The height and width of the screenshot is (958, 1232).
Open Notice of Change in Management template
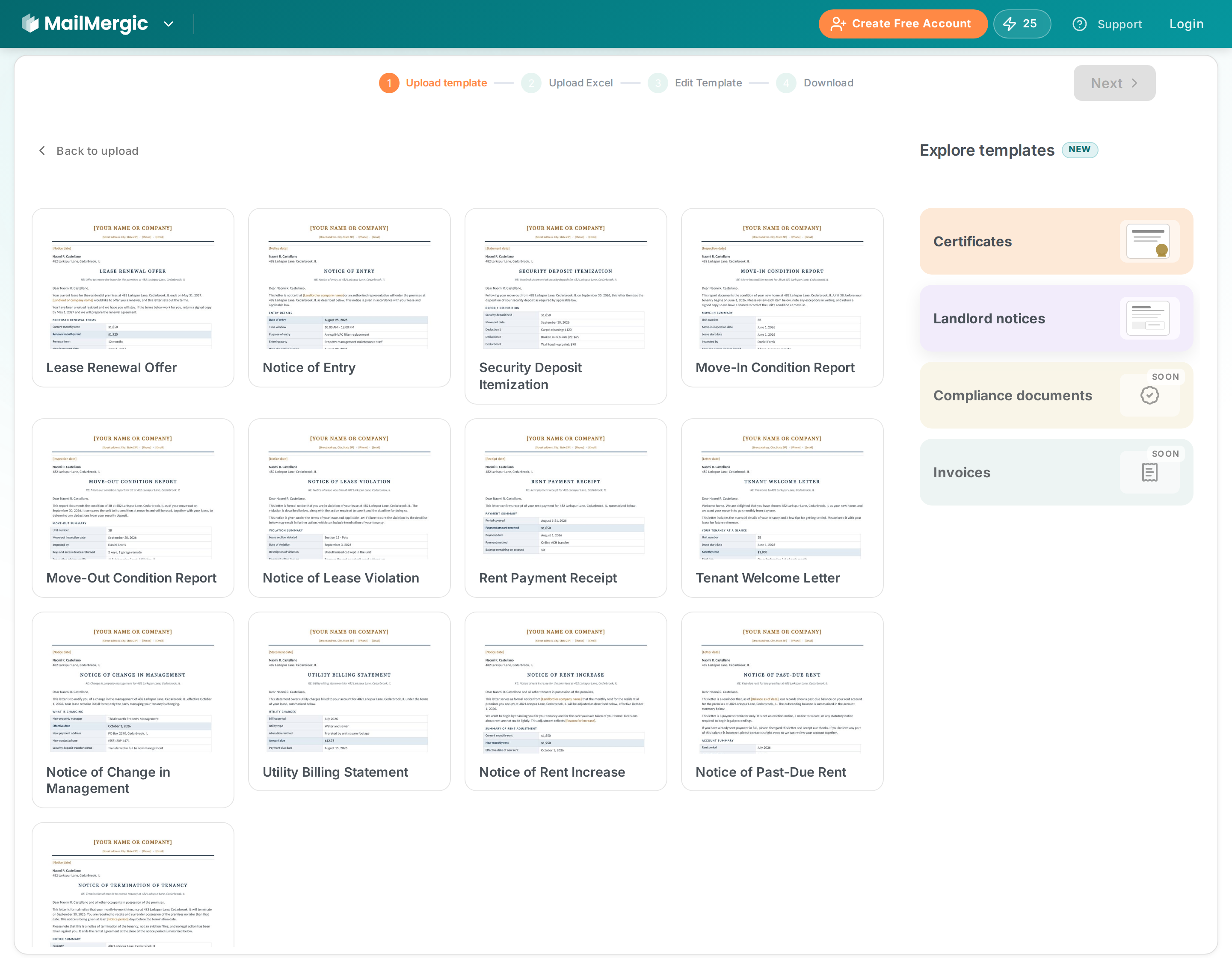[133, 710]
